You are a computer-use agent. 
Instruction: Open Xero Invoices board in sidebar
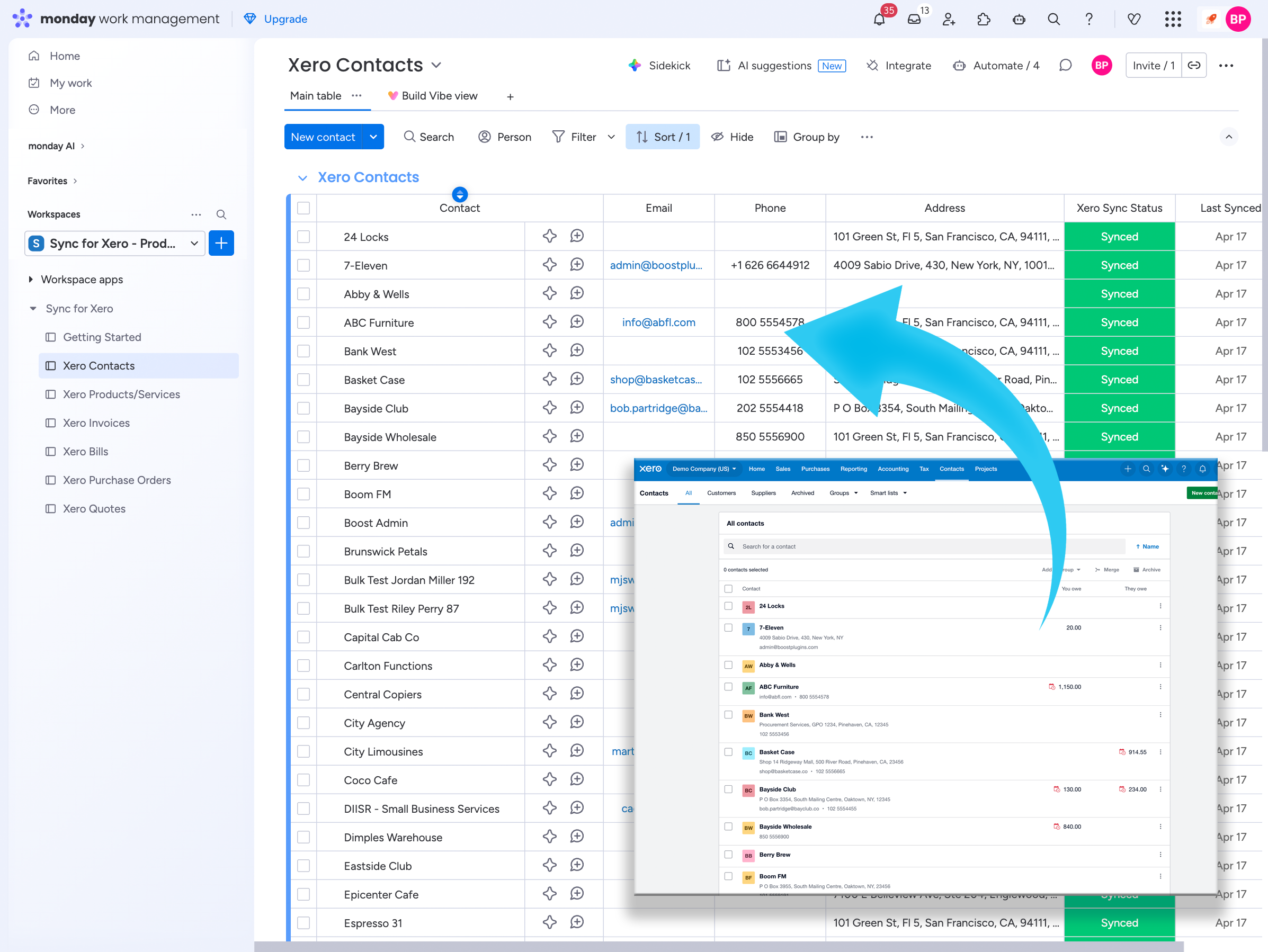(96, 423)
